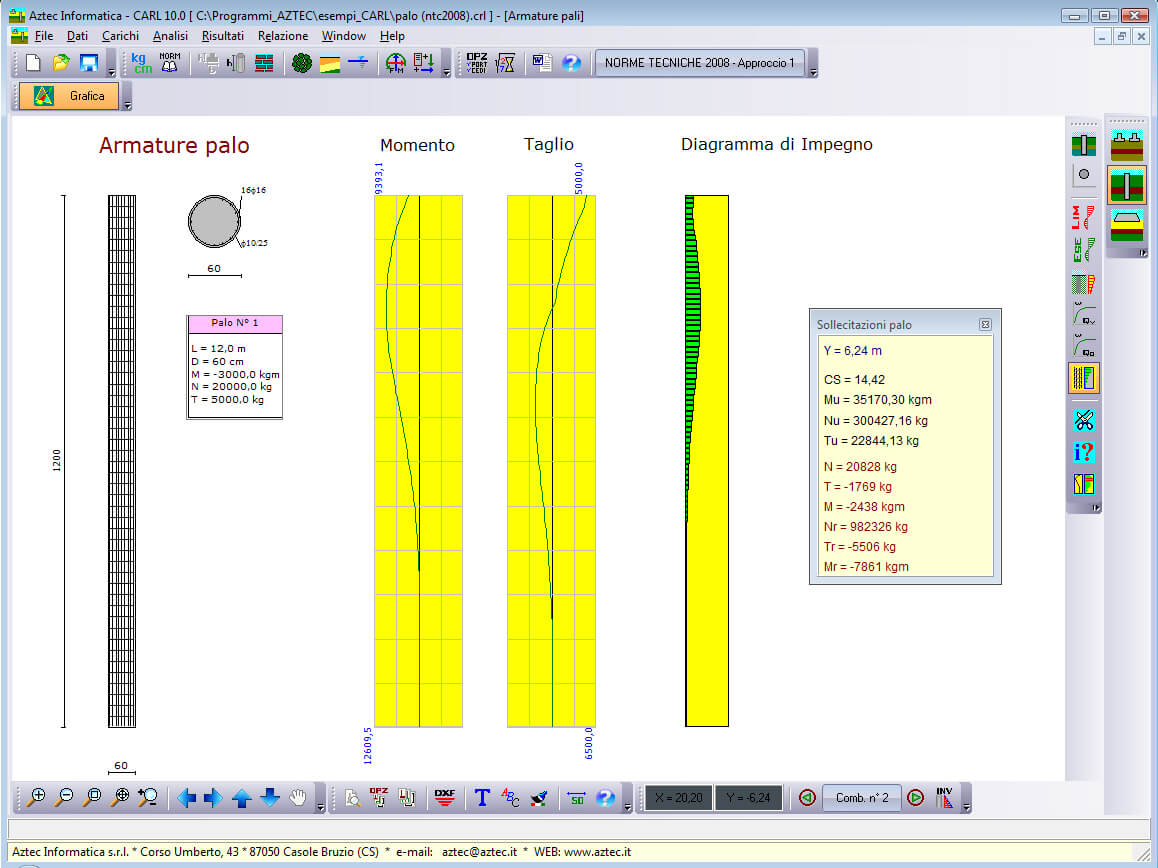1158x868 pixels.
Task: Click the kg/cm units icon
Action: click(141, 63)
